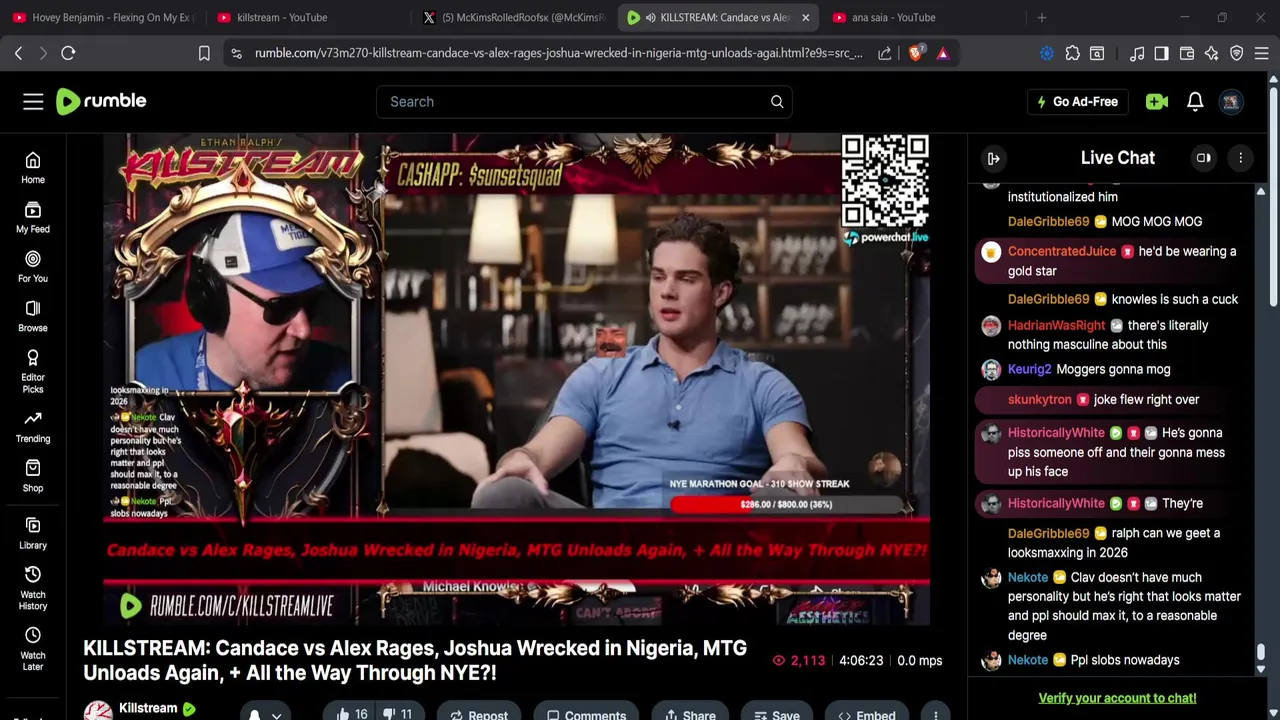Open Live Chat three-dot options
Viewport: 1280px width, 720px height.
click(1241, 158)
